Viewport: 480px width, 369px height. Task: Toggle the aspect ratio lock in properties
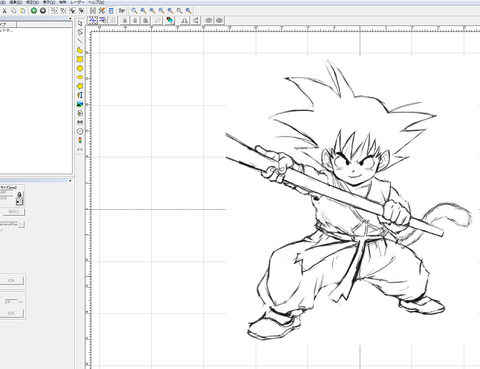(19, 194)
